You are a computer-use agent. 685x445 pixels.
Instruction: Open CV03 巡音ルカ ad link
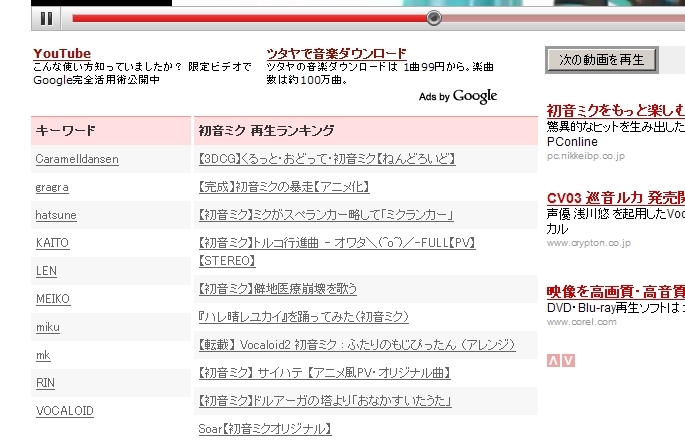[x=616, y=198]
